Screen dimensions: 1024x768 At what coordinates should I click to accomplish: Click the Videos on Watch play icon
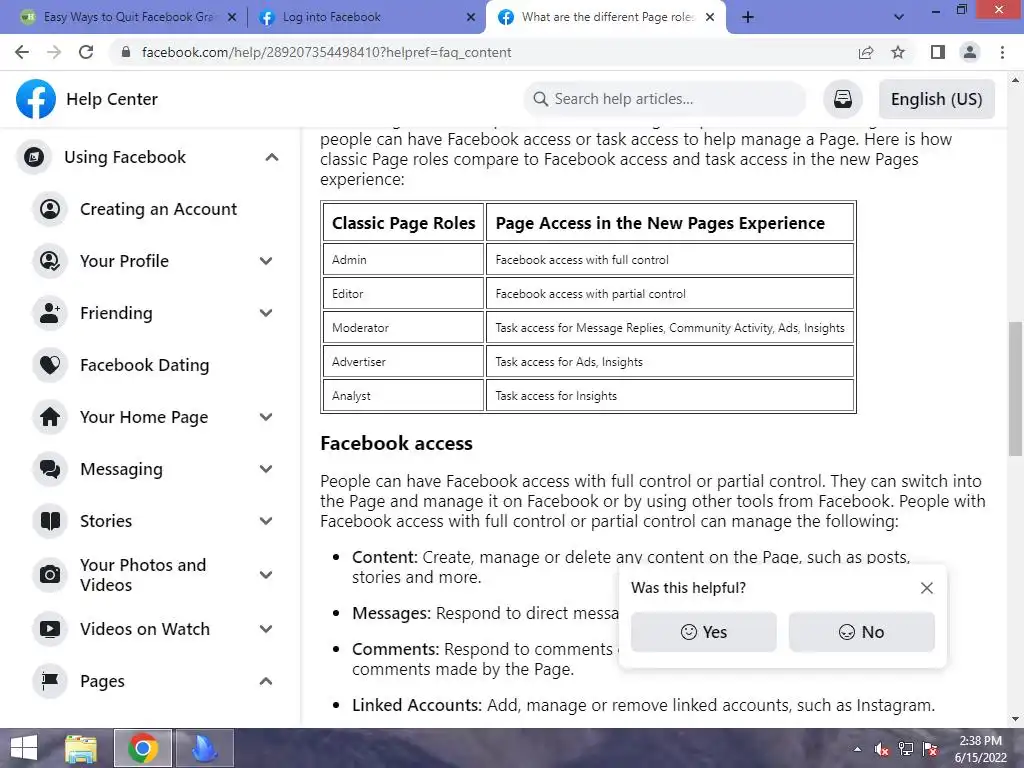point(50,629)
